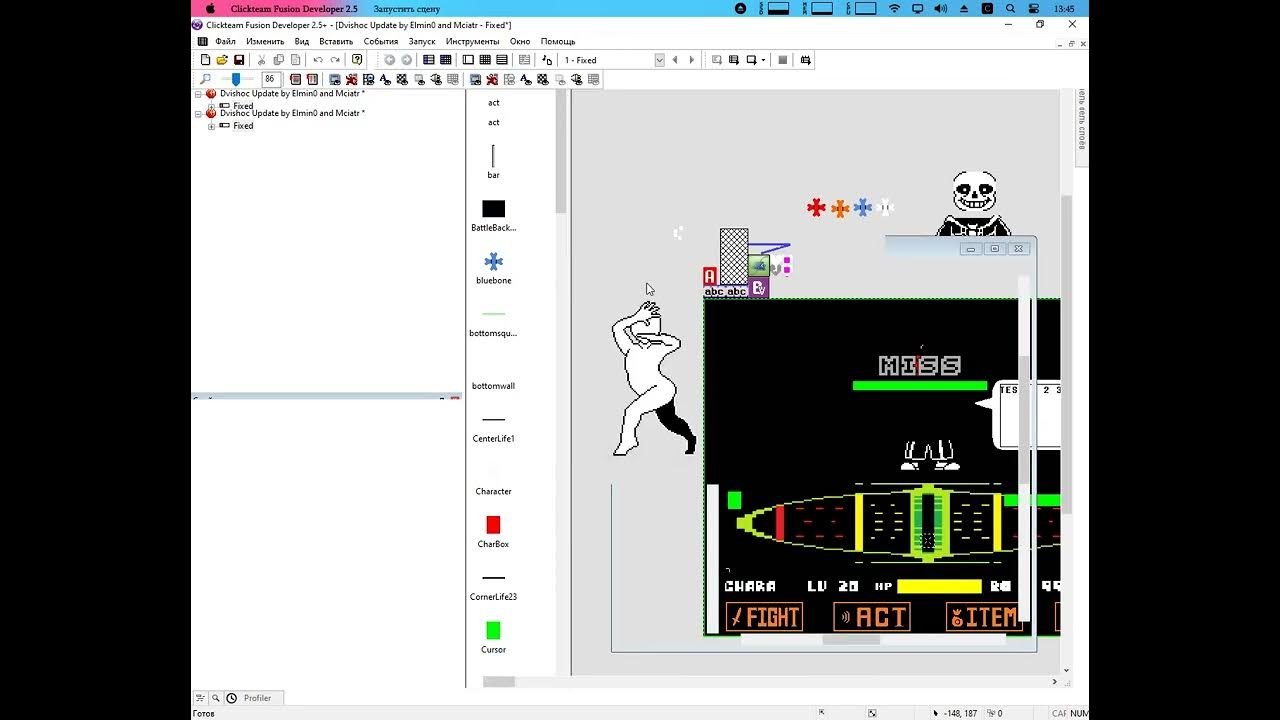Go back with the grey left-arrow circle
The image size is (1280, 720).
390,60
